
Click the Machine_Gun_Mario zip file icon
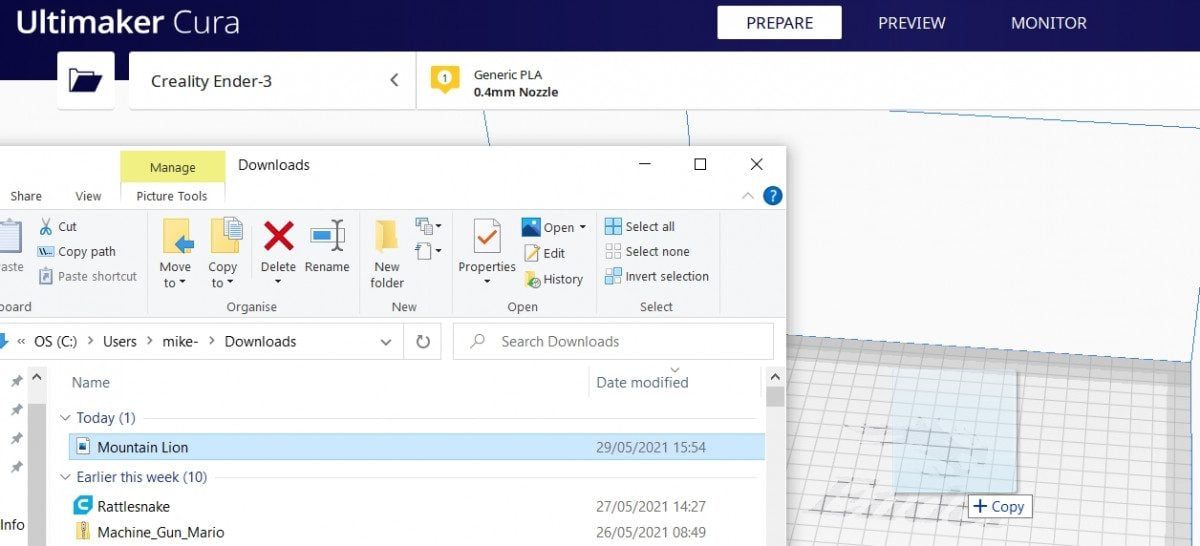[83, 532]
